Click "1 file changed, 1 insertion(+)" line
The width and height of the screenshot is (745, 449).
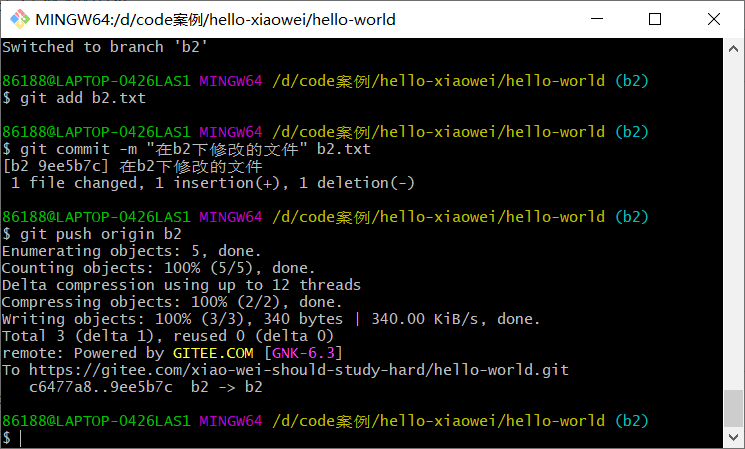pos(213,183)
